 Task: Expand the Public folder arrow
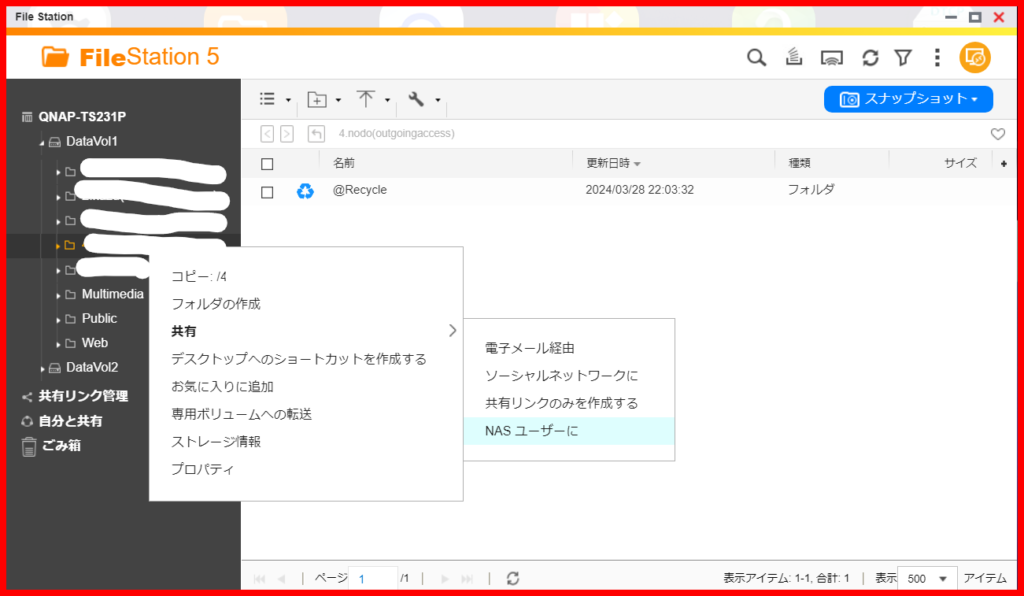tap(58, 320)
